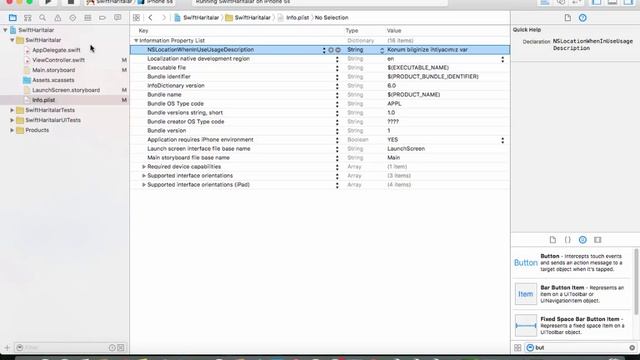Select Bar Button Item in library
Viewport: 640px width, 360px height.
pos(571,294)
